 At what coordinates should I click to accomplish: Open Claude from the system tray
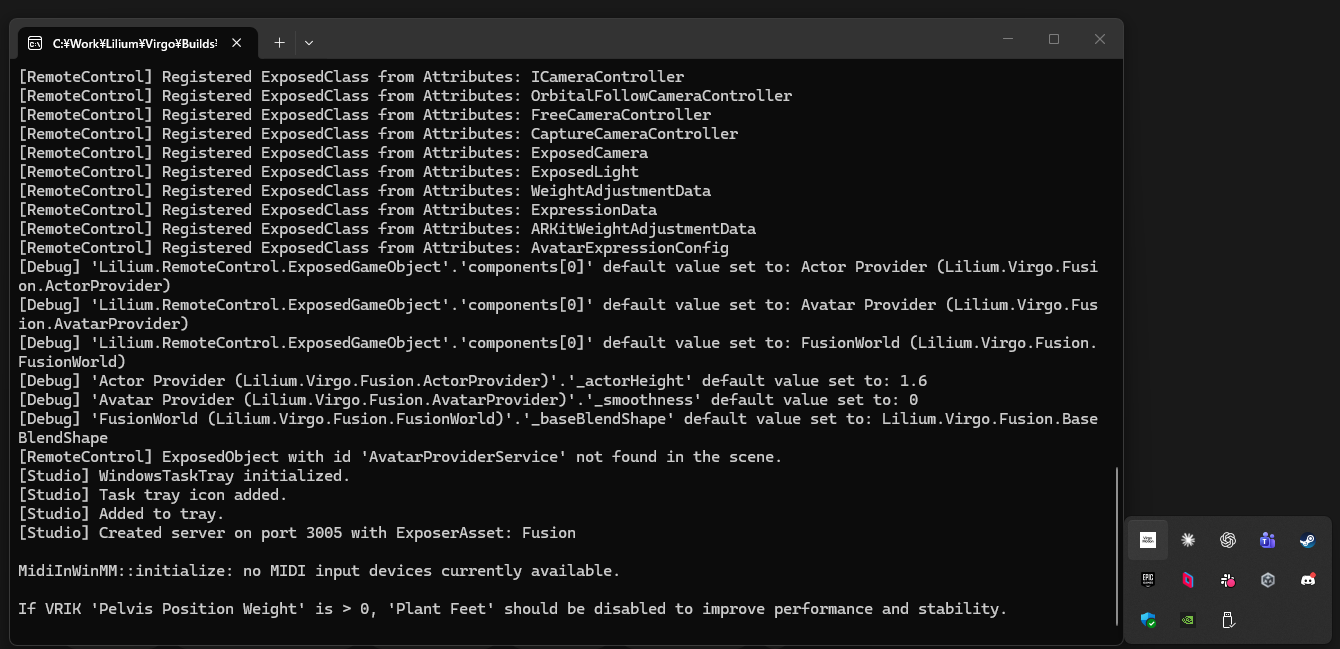point(1188,540)
